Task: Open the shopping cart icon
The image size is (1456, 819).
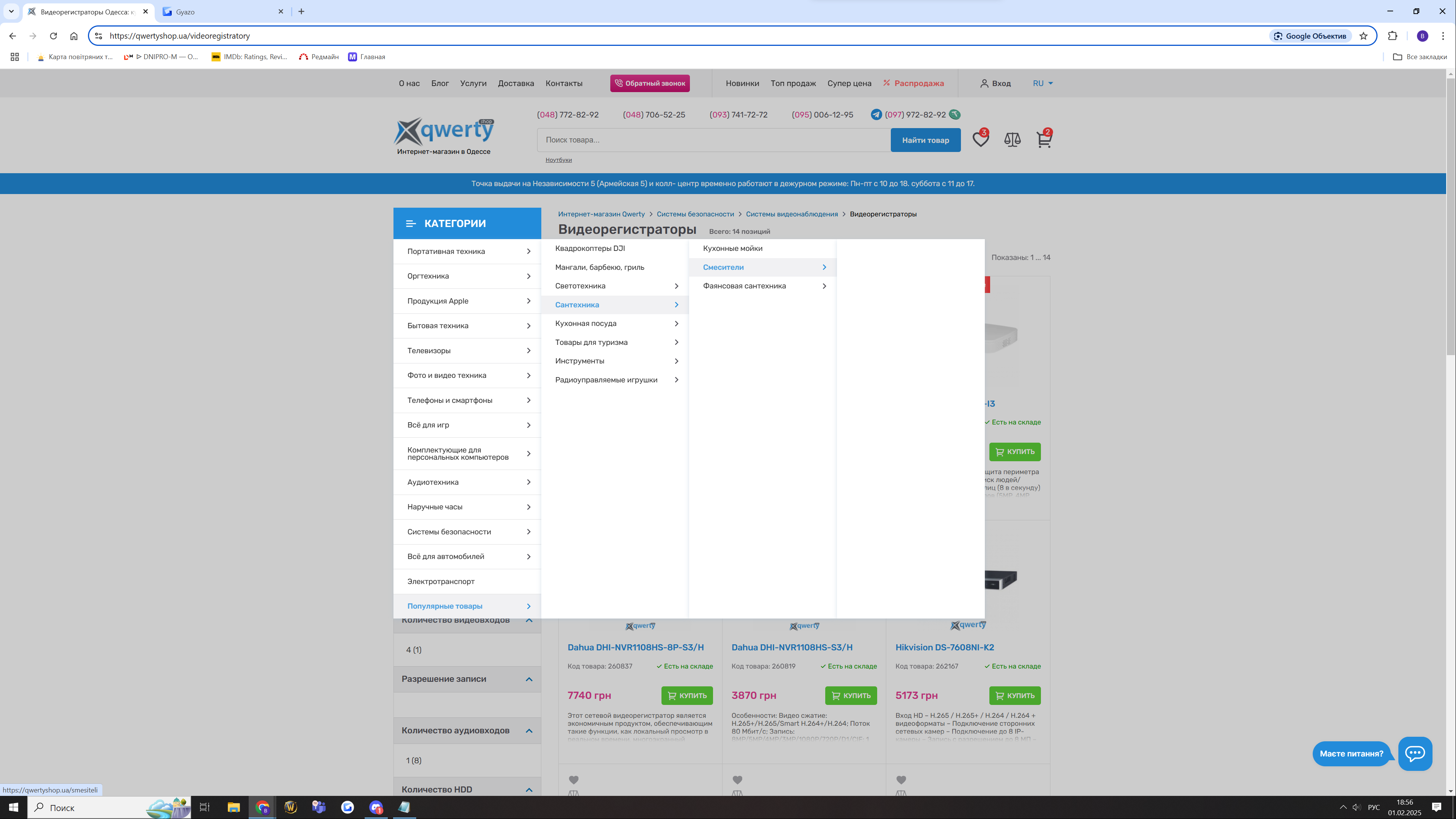Action: (1044, 139)
